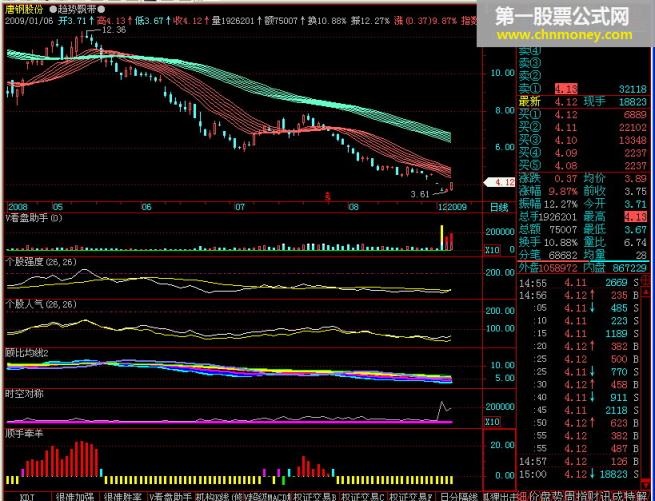
Task: Select the 价 tab under the tick list
Action: [x=534, y=496]
